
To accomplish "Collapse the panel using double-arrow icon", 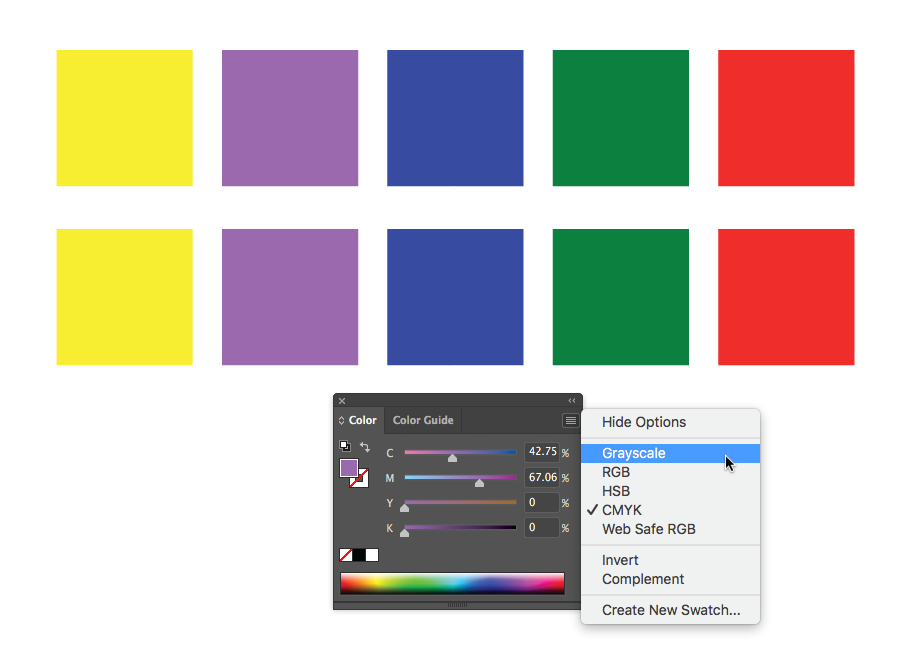I will click(572, 400).
